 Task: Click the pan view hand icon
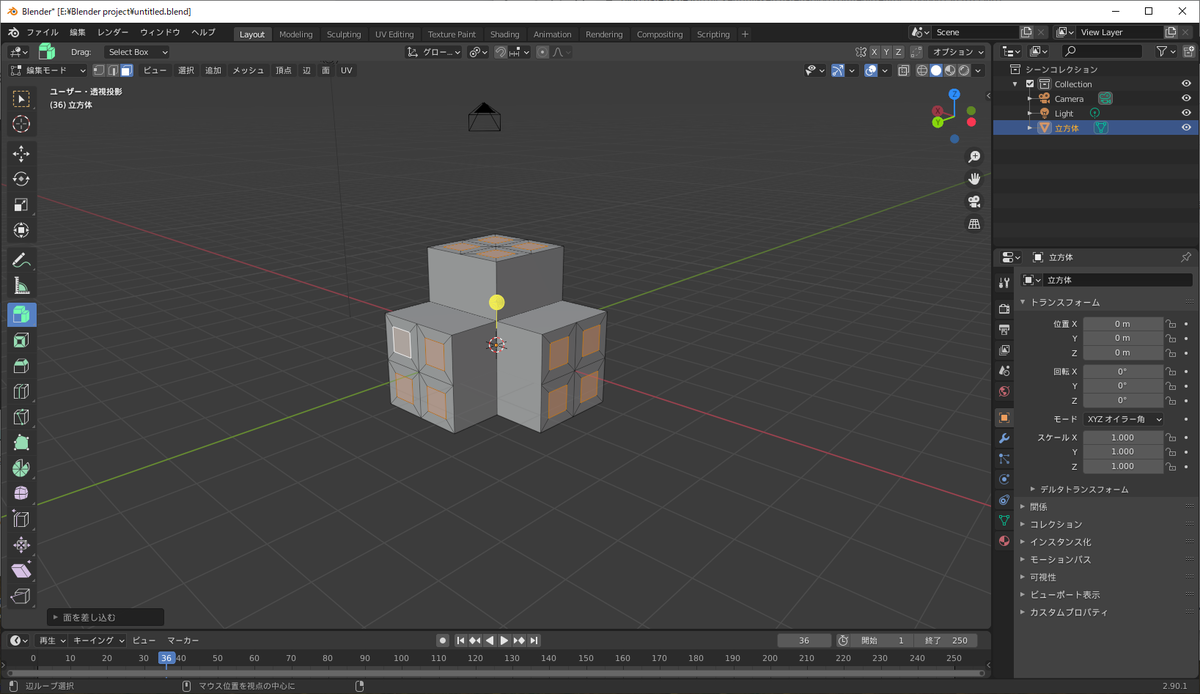(974, 179)
